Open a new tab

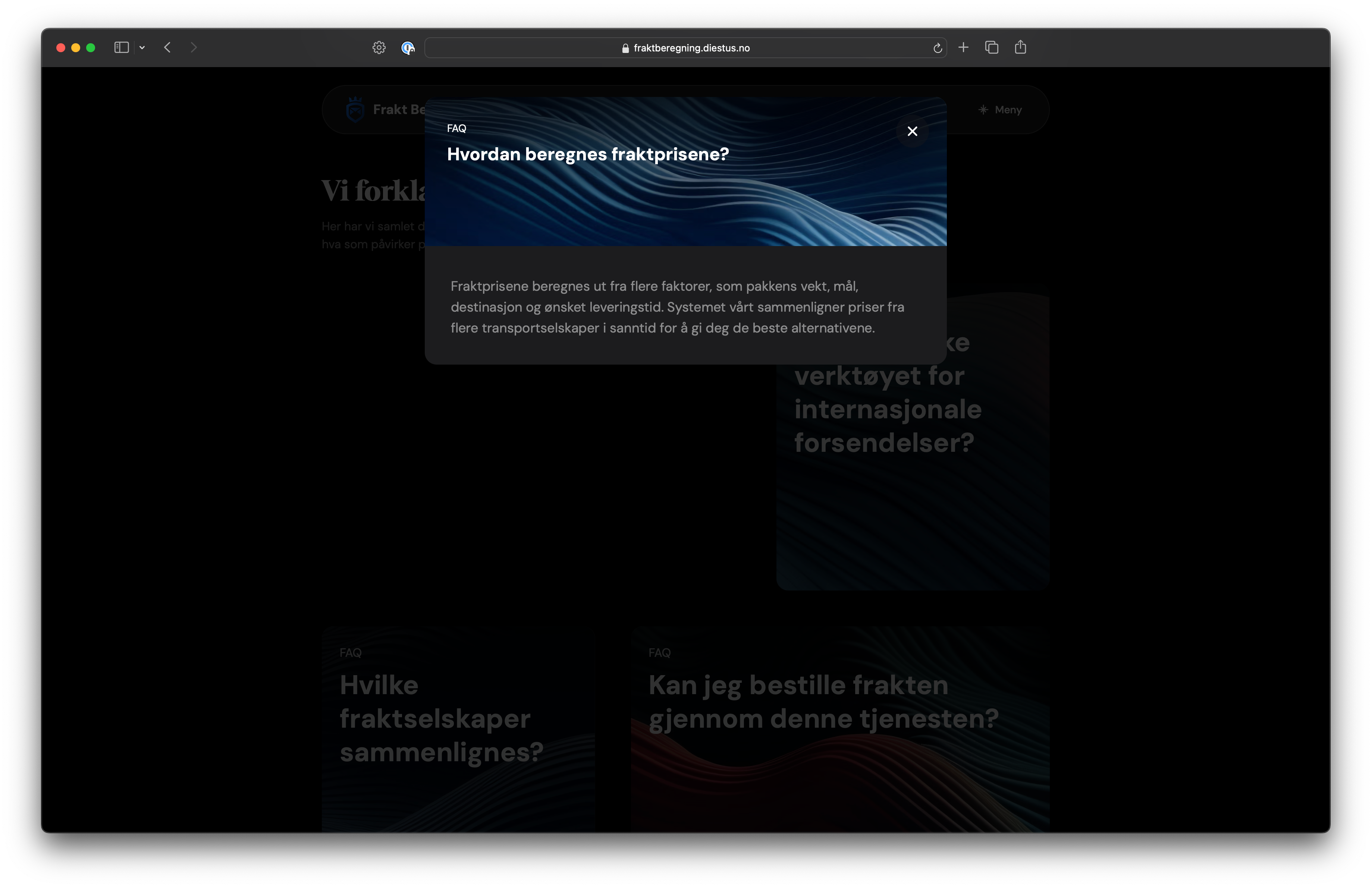[x=963, y=48]
